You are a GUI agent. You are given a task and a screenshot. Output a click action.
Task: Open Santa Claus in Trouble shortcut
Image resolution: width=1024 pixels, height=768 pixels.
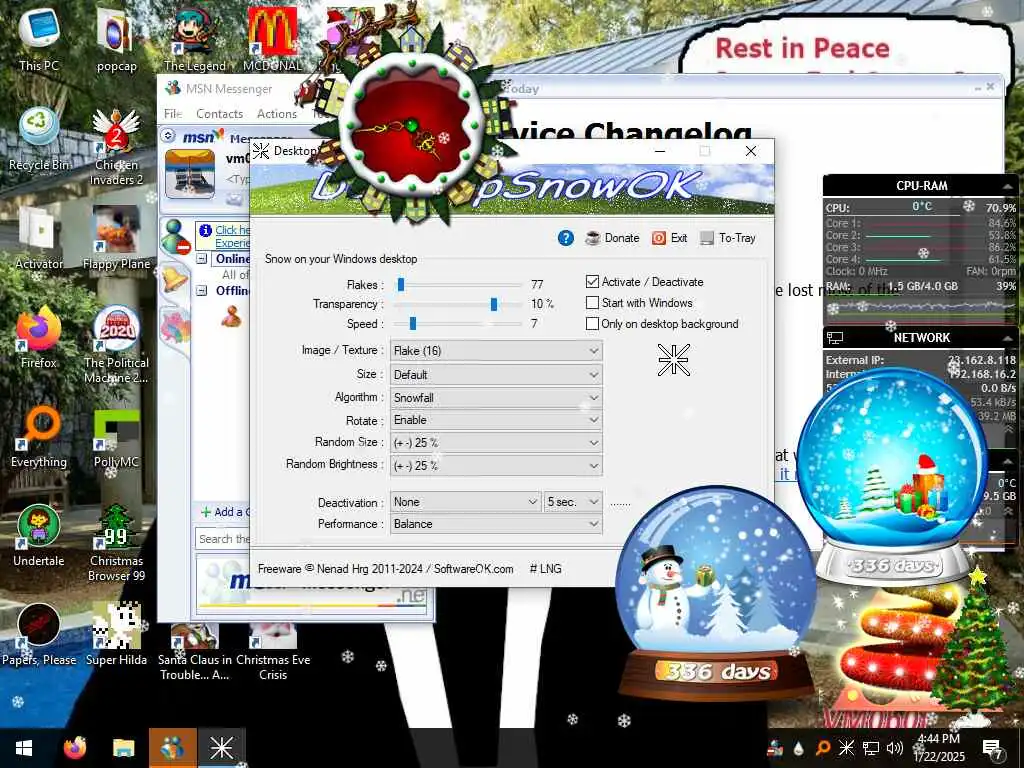coord(195,650)
